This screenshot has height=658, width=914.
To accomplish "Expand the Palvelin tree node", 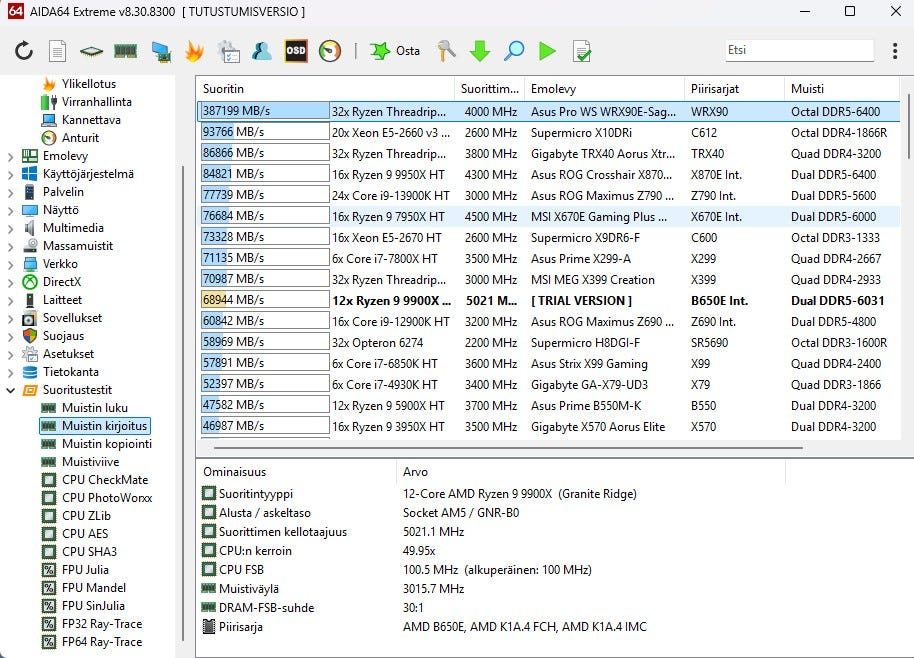I will pyautogui.click(x=10, y=192).
